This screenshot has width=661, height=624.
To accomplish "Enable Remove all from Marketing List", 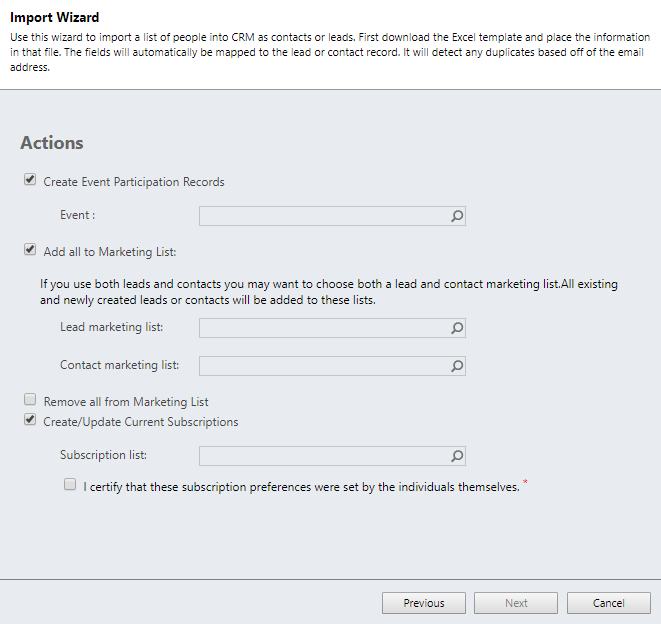I will pos(30,399).
